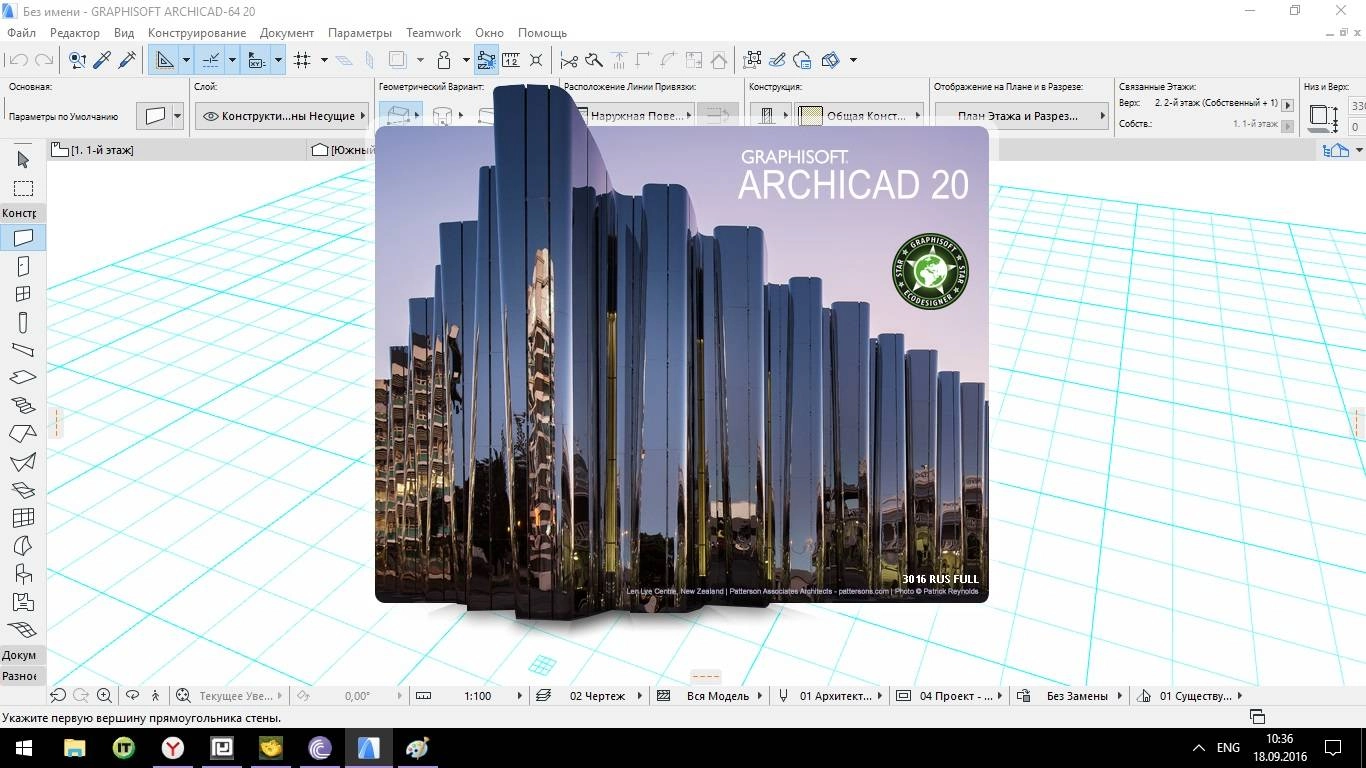Select the Beam tool

(23, 350)
